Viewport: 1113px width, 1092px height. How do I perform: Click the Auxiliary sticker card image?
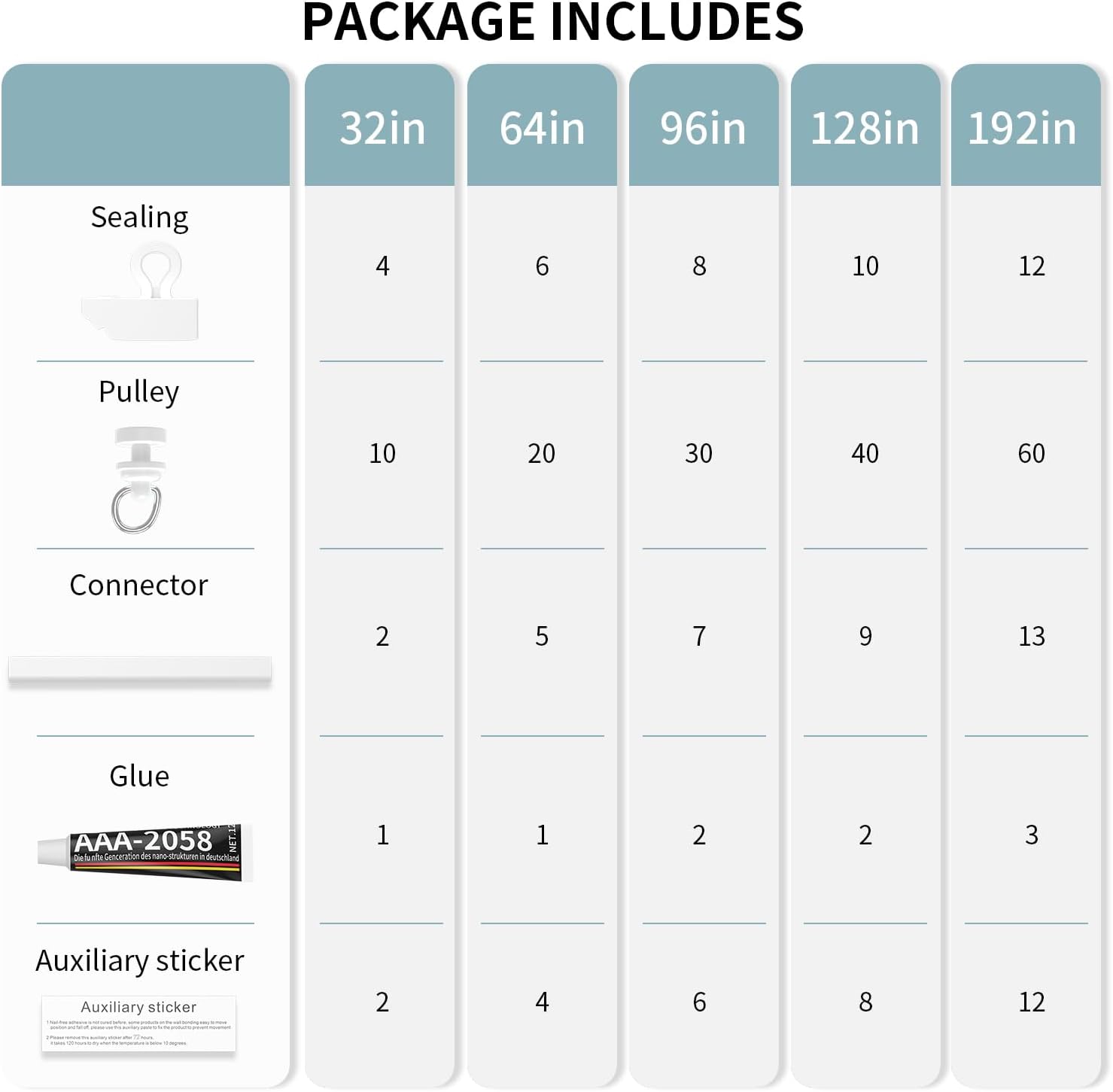pos(139,1024)
